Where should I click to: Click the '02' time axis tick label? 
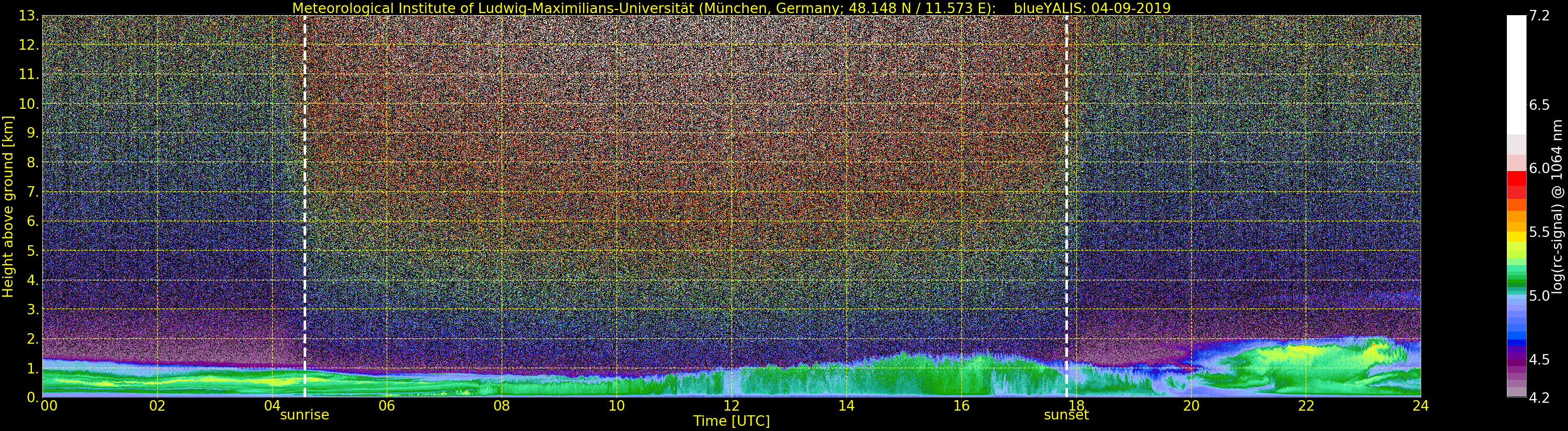pyautogui.click(x=157, y=406)
